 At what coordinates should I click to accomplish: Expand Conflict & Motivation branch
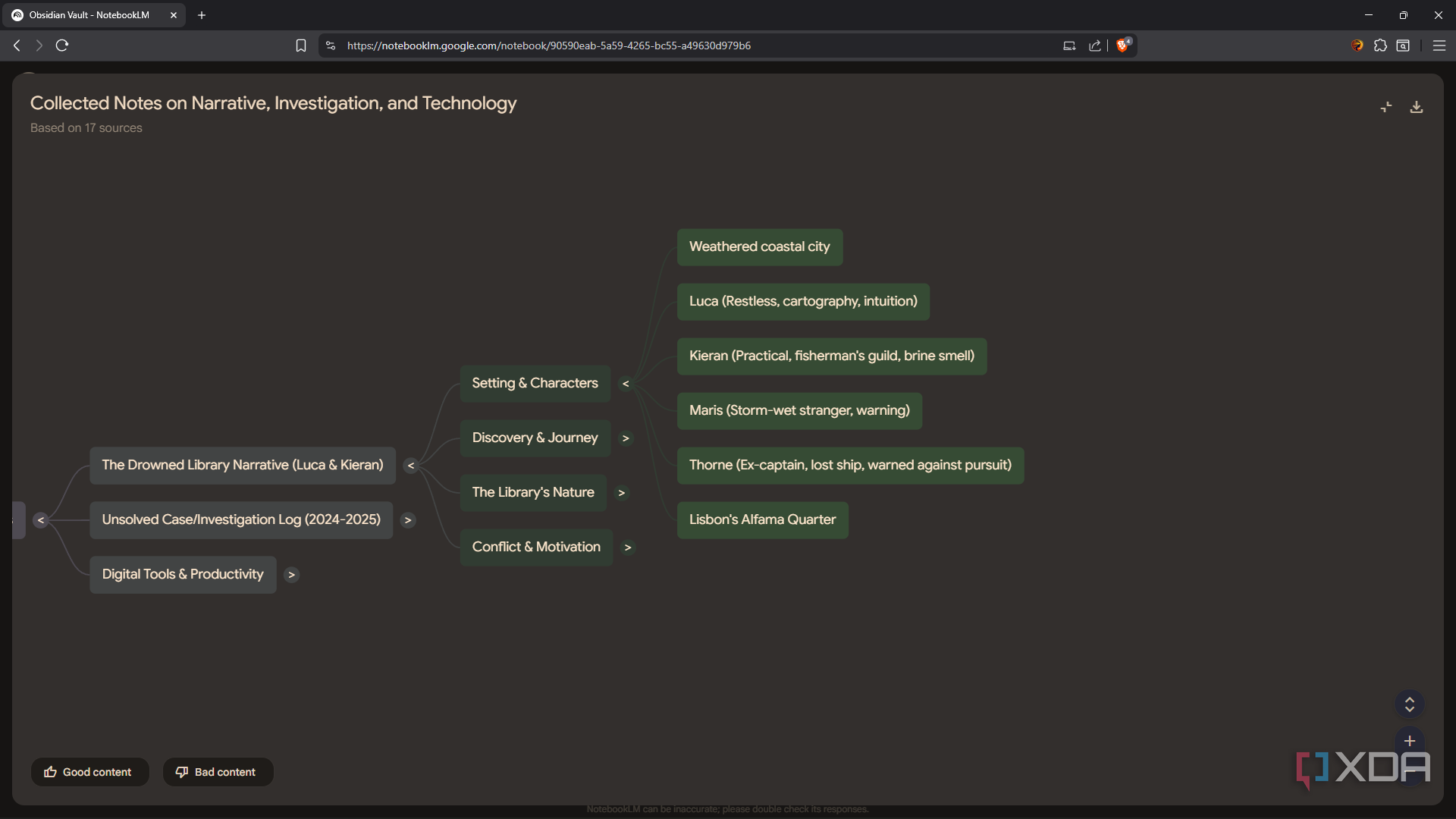tap(628, 548)
